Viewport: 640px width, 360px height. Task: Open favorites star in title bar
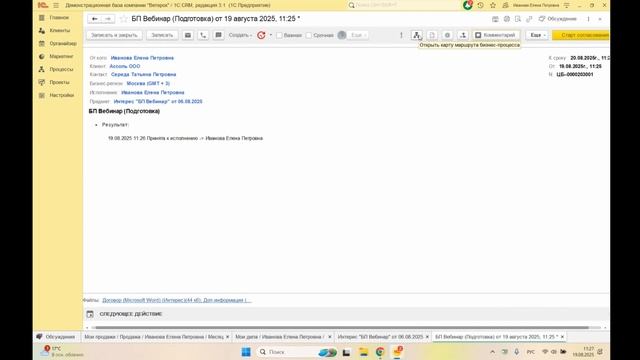pos(493,5)
